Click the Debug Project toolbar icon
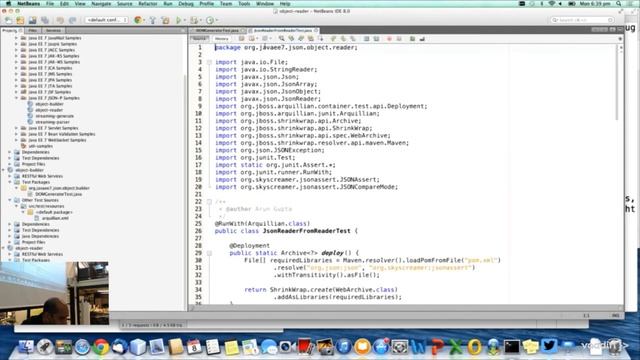Screen dimensions: 640x360 click(x=194, y=20)
